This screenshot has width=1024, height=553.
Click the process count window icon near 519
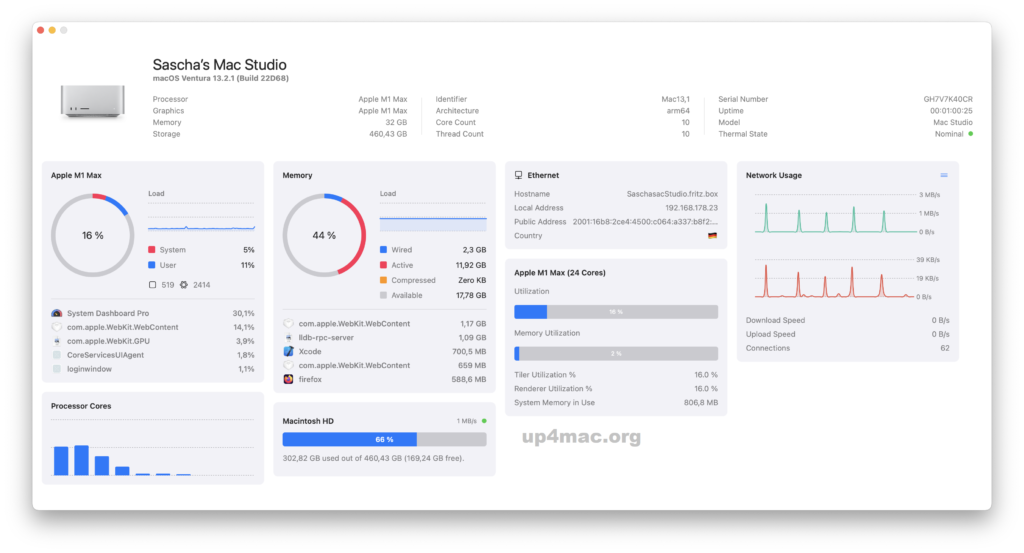pos(152,285)
